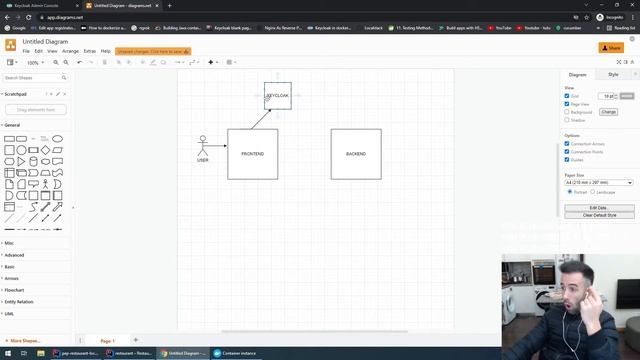Click the Scratchpad edit pencil icon
This screenshot has width=640, height=360.
pos(58,94)
